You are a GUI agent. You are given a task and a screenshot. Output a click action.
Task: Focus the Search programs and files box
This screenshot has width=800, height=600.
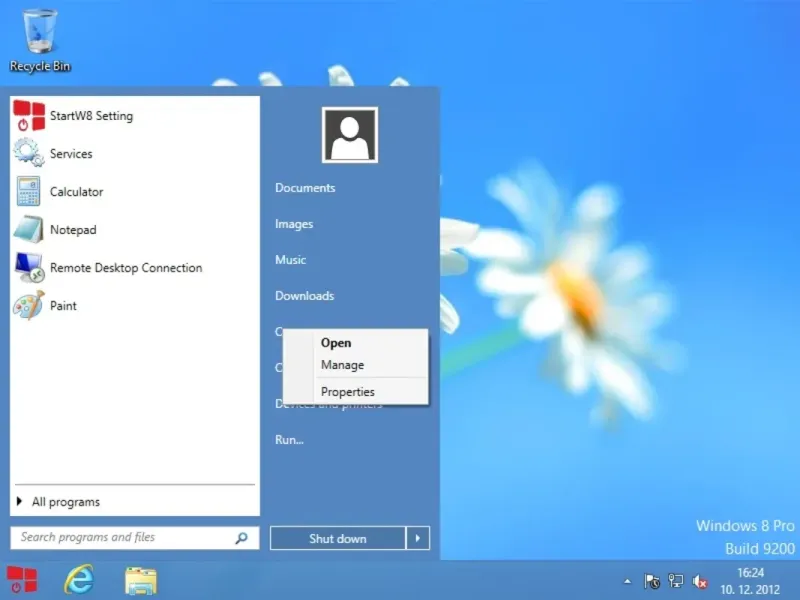pyautogui.click(x=135, y=538)
